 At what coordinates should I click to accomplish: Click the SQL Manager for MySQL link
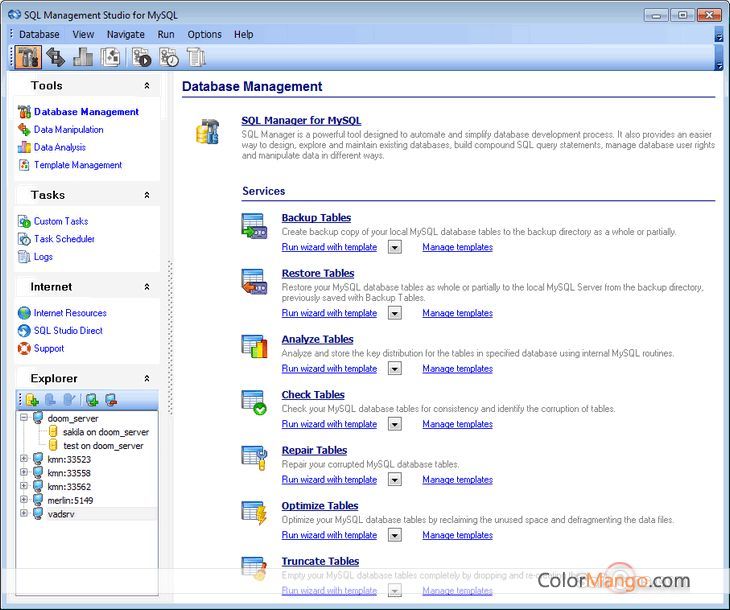[301, 121]
